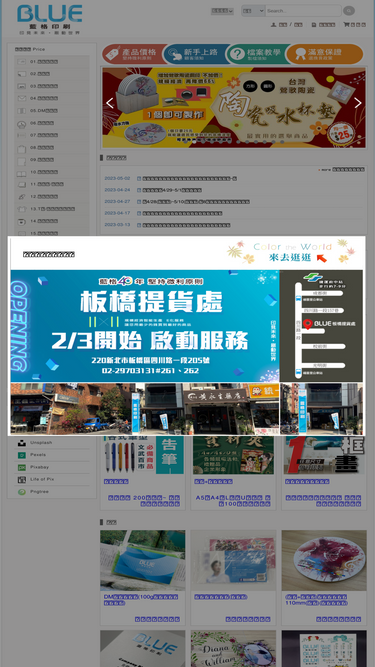The height and width of the screenshot is (667, 375).
Task: Open the Unsplash sidebar icon
Action: pos(21,443)
